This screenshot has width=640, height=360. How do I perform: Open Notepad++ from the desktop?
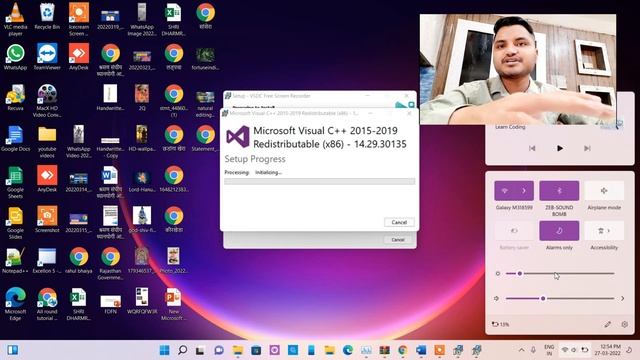click(x=16, y=260)
